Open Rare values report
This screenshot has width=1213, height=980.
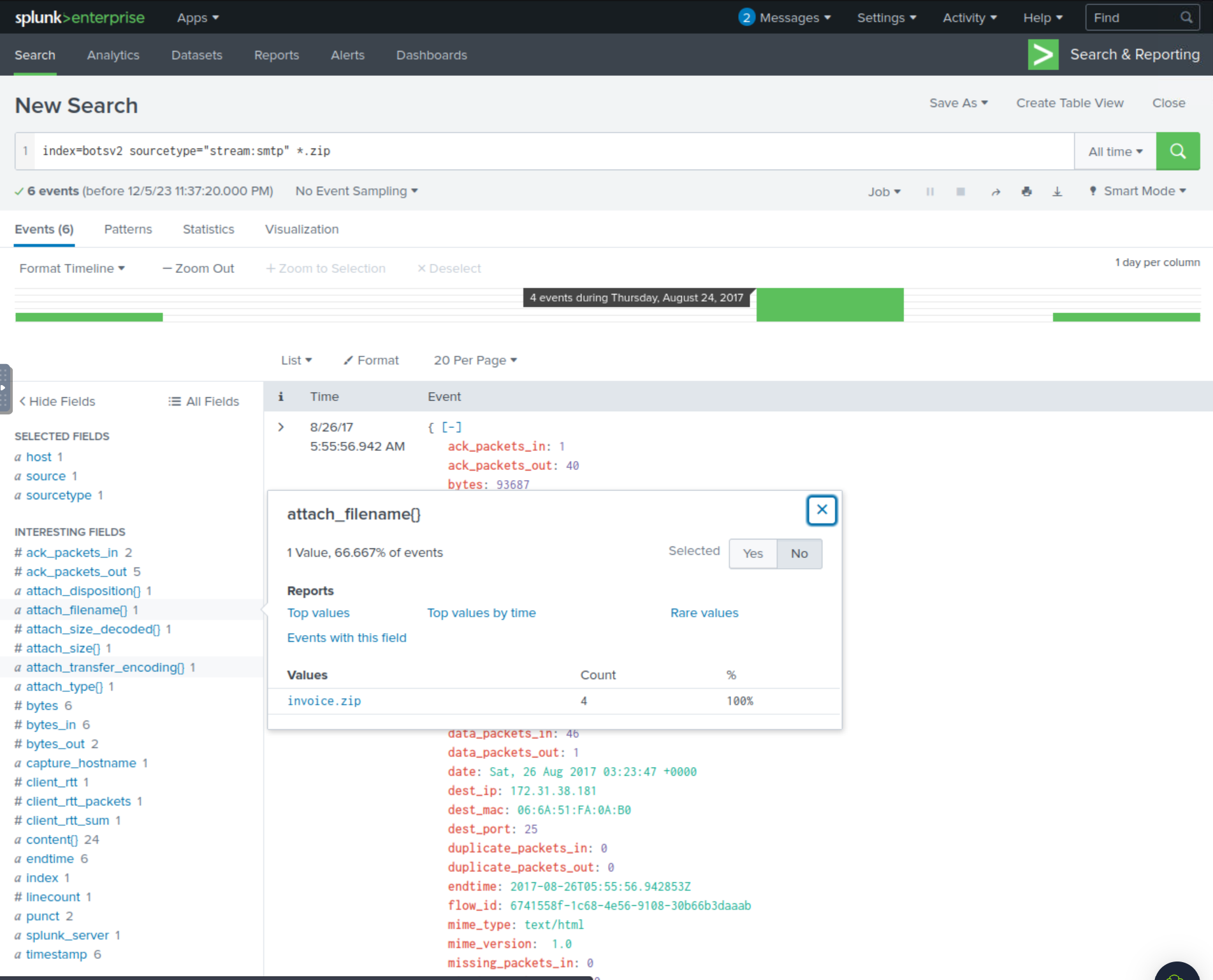coord(704,613)
